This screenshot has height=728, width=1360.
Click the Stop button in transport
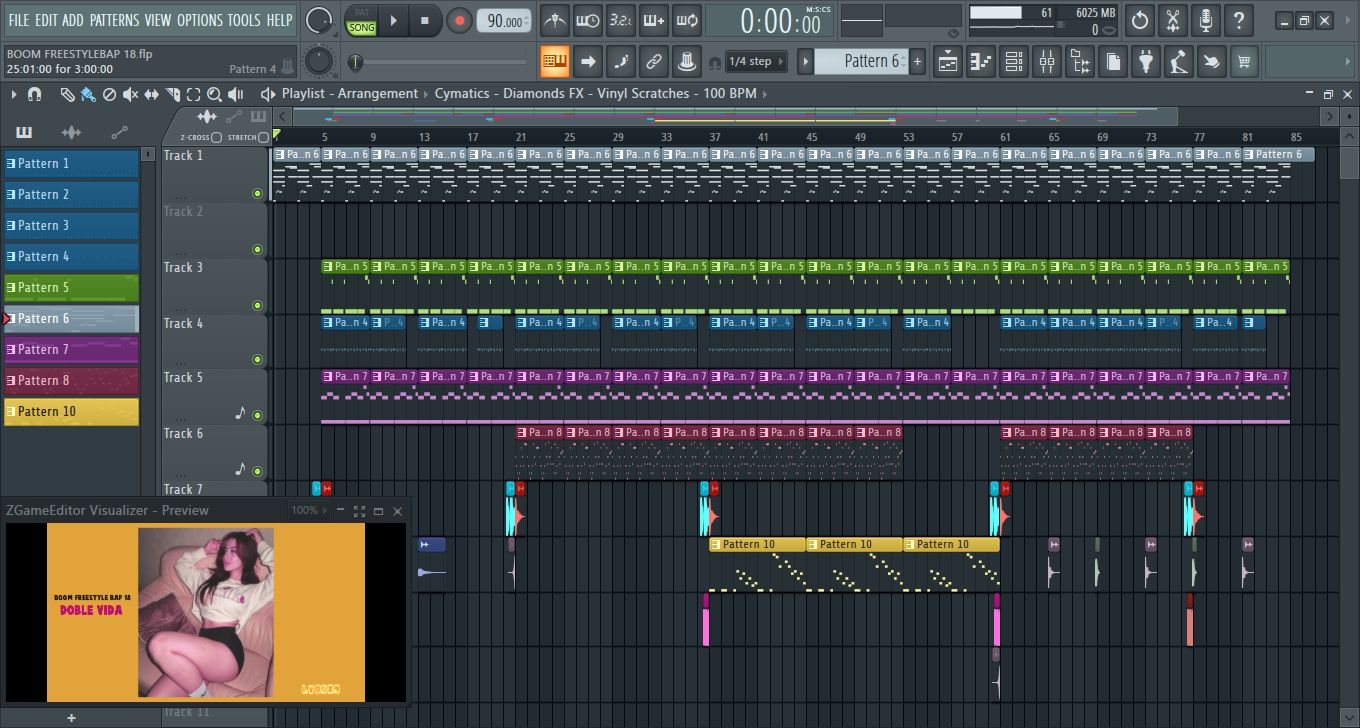425,20
